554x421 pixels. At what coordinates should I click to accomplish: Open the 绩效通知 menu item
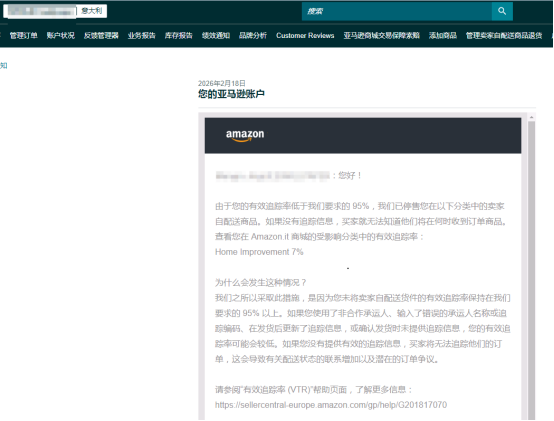coord(216,35)
